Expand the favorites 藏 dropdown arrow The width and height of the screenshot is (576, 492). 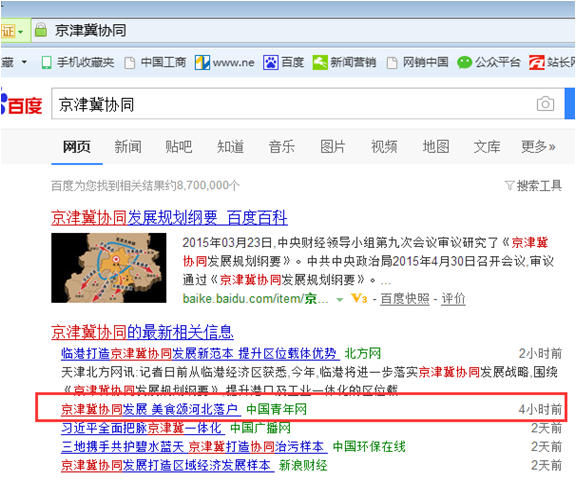24,62
